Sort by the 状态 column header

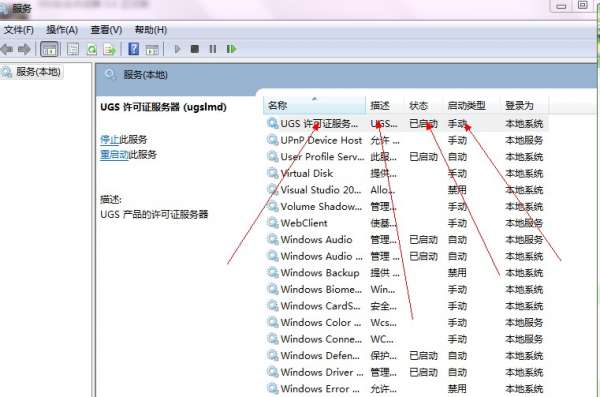click(x=424, y=105)
